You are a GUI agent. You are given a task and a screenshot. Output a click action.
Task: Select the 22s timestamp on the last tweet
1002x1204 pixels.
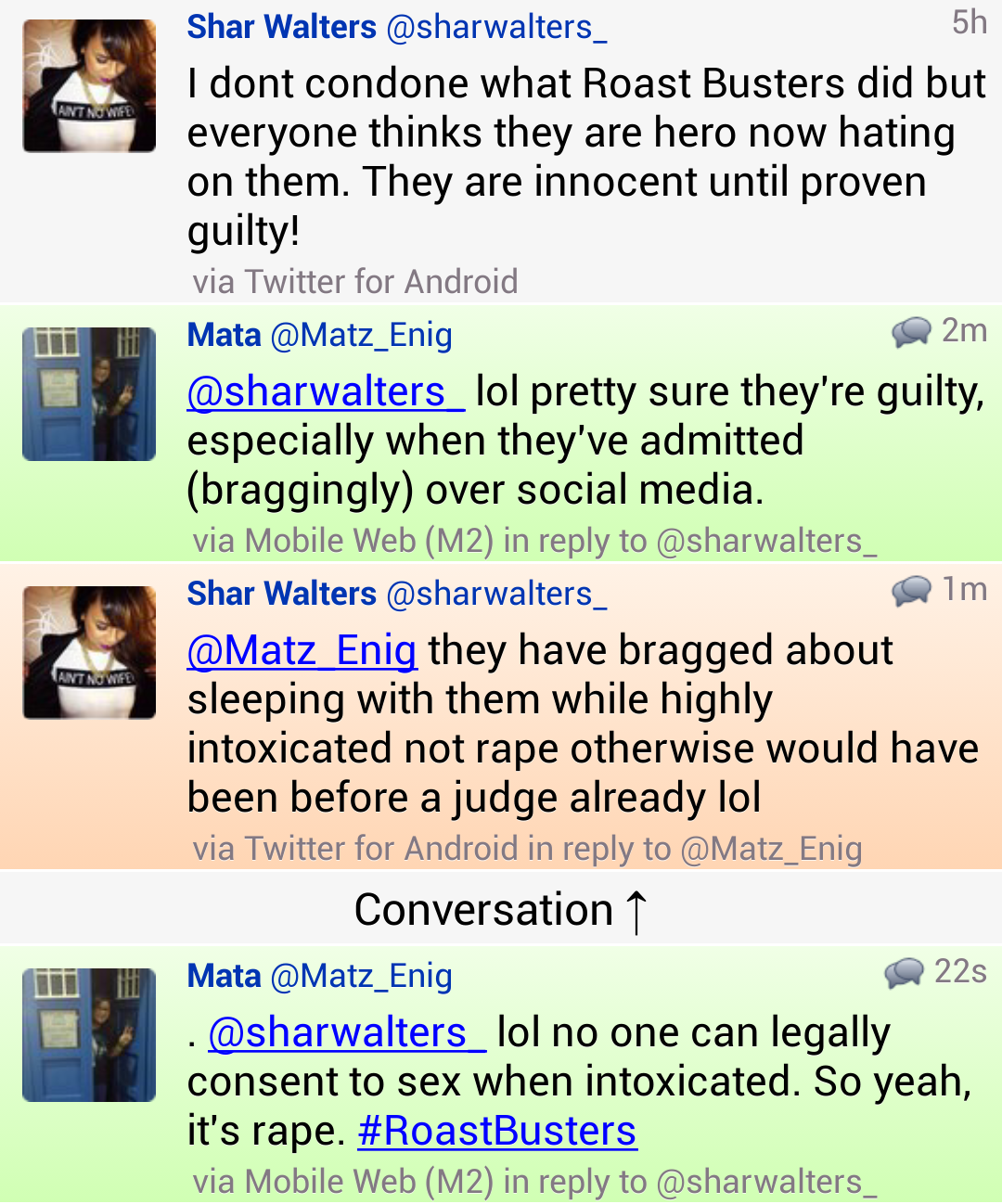point(960,971)
